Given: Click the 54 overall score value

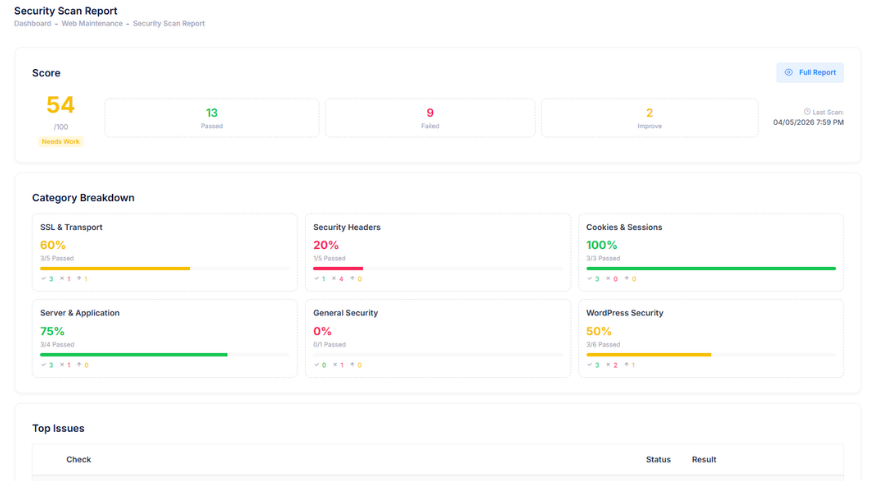Looking at the screenshot, I should pos(60,105).
